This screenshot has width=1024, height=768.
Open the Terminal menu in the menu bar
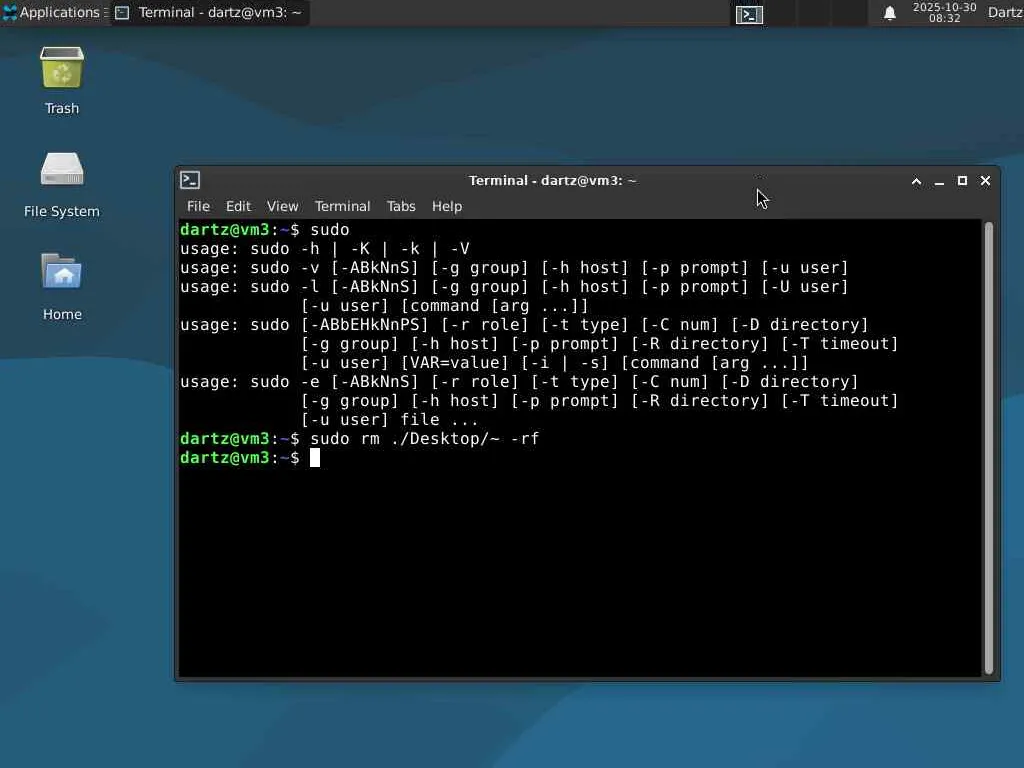342,206
